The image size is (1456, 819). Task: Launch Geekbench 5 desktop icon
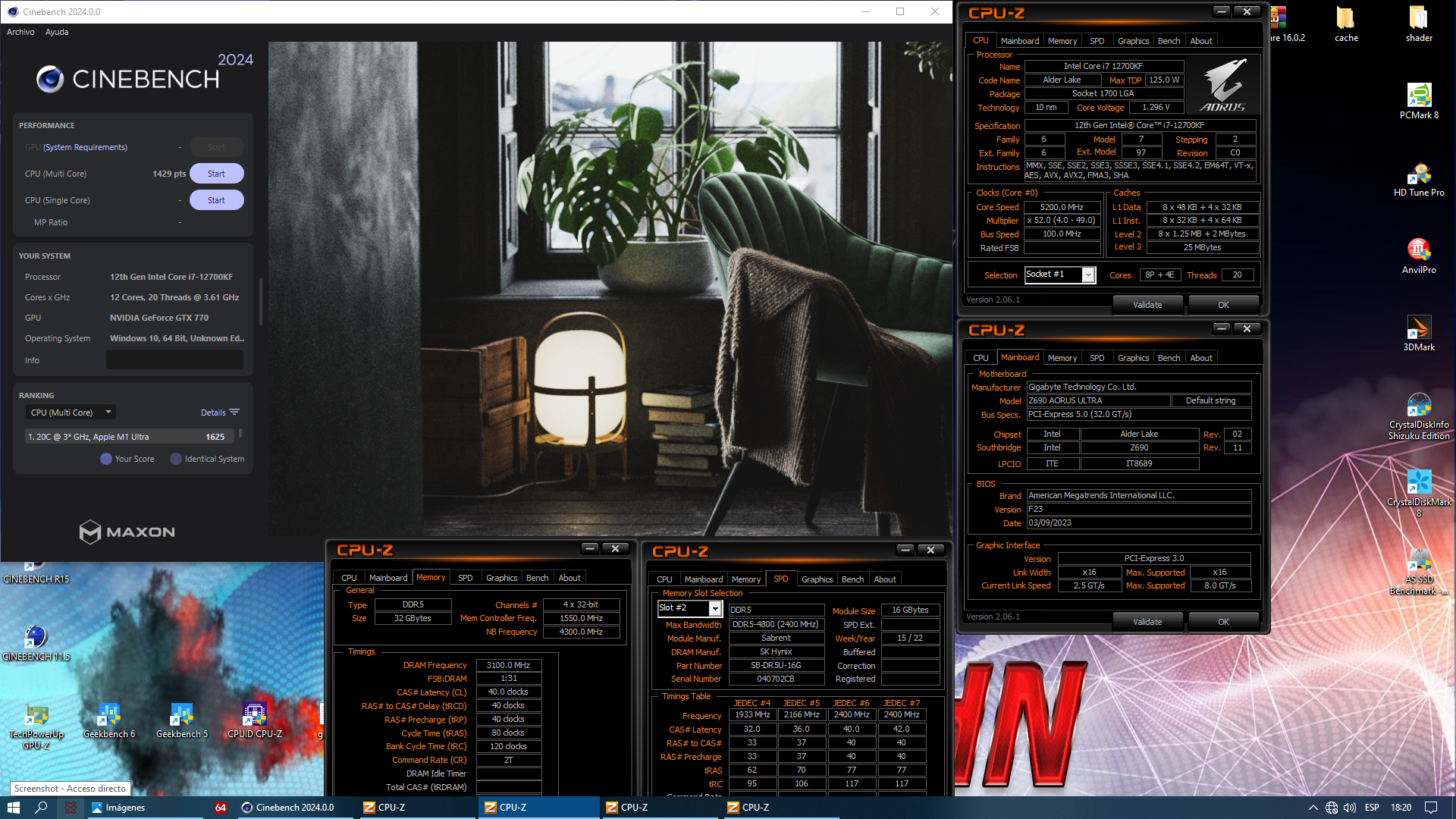pos(181,720)
